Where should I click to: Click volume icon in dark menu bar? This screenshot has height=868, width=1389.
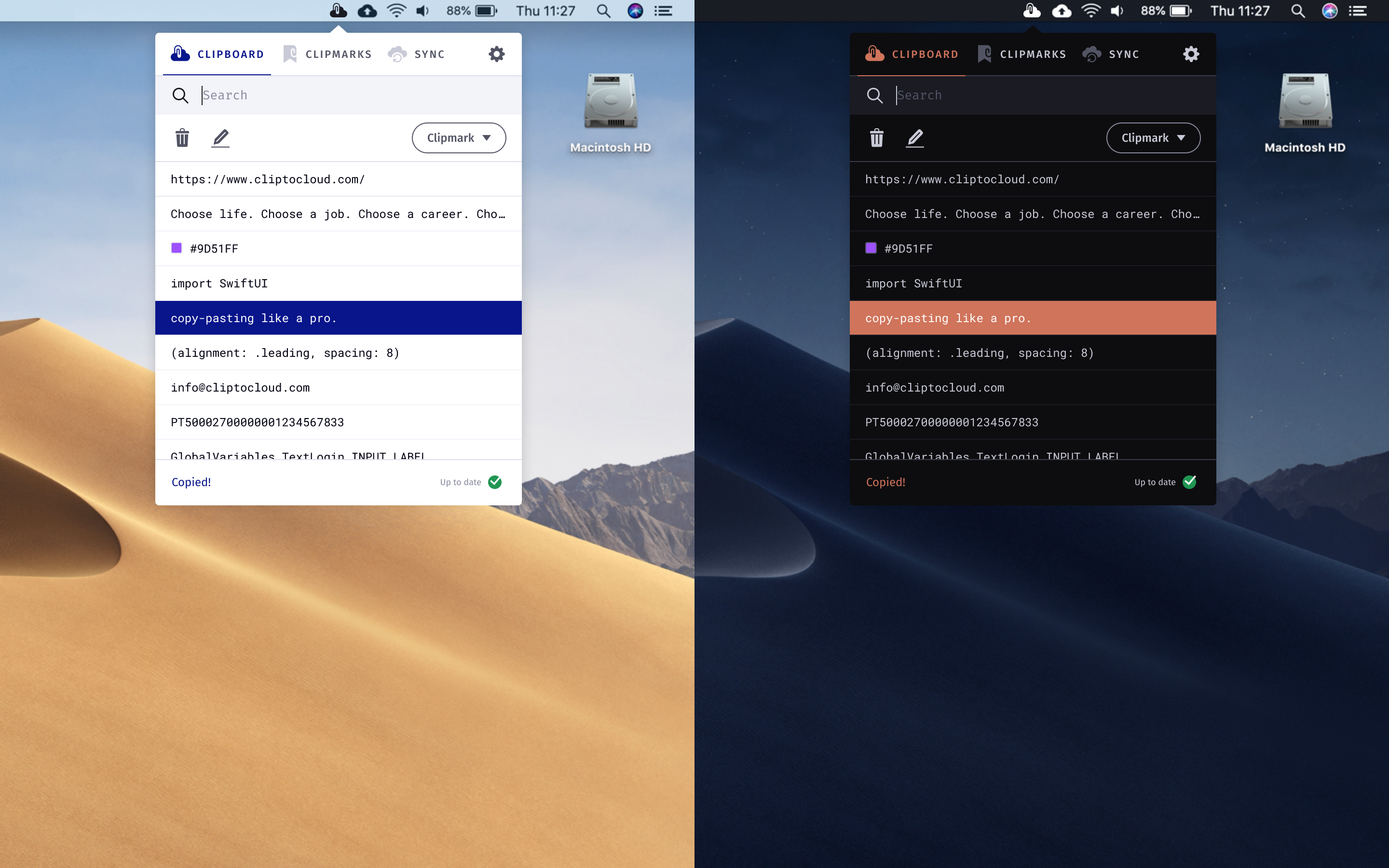click(1117, 11)
